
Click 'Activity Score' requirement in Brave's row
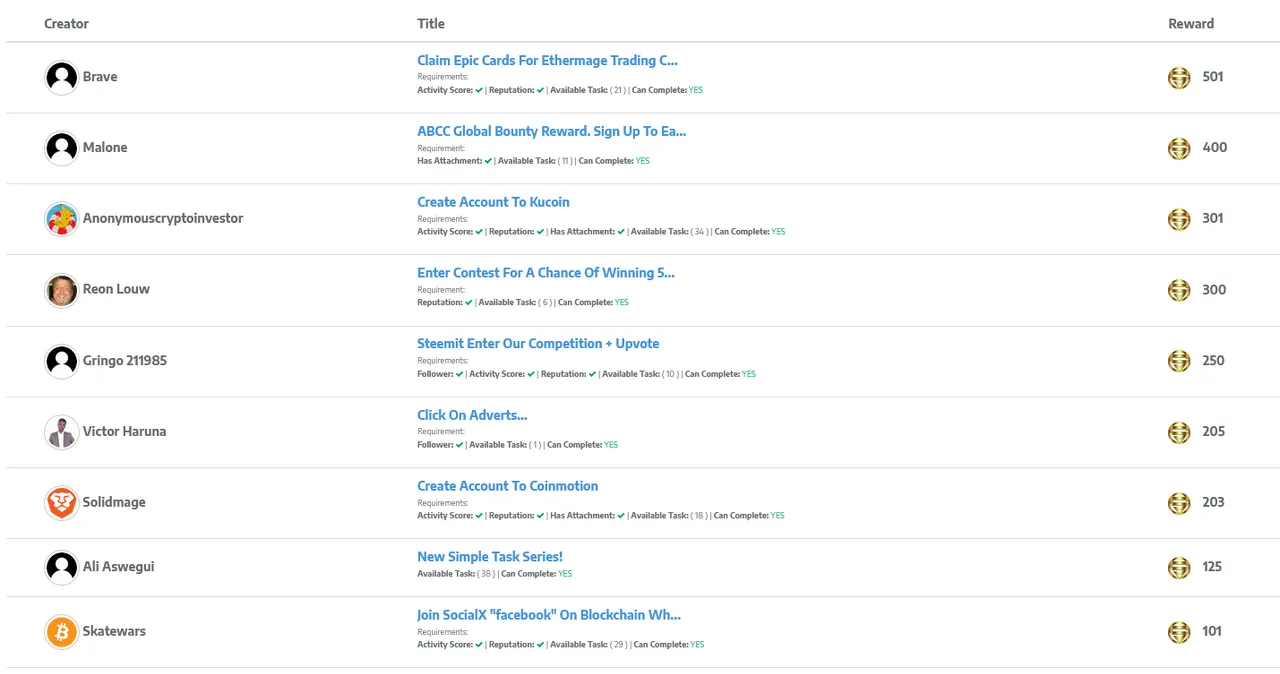[450, 90]
